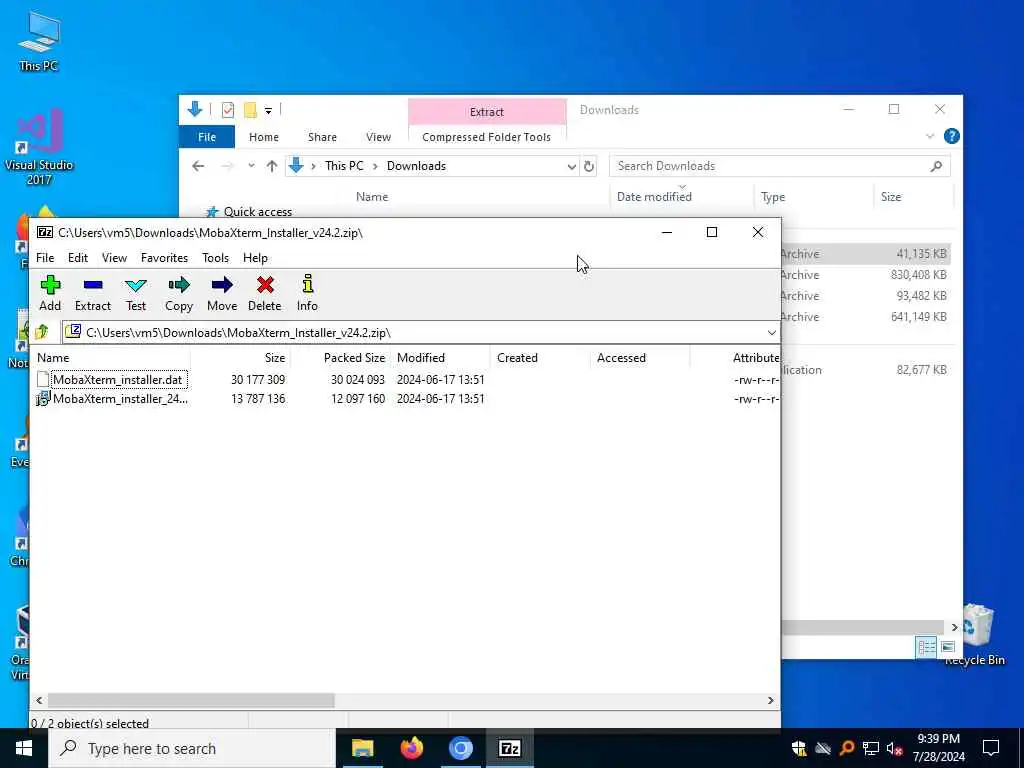Click the network tray icon
This screenshot has height=768, width=1024.
point(871,748)
